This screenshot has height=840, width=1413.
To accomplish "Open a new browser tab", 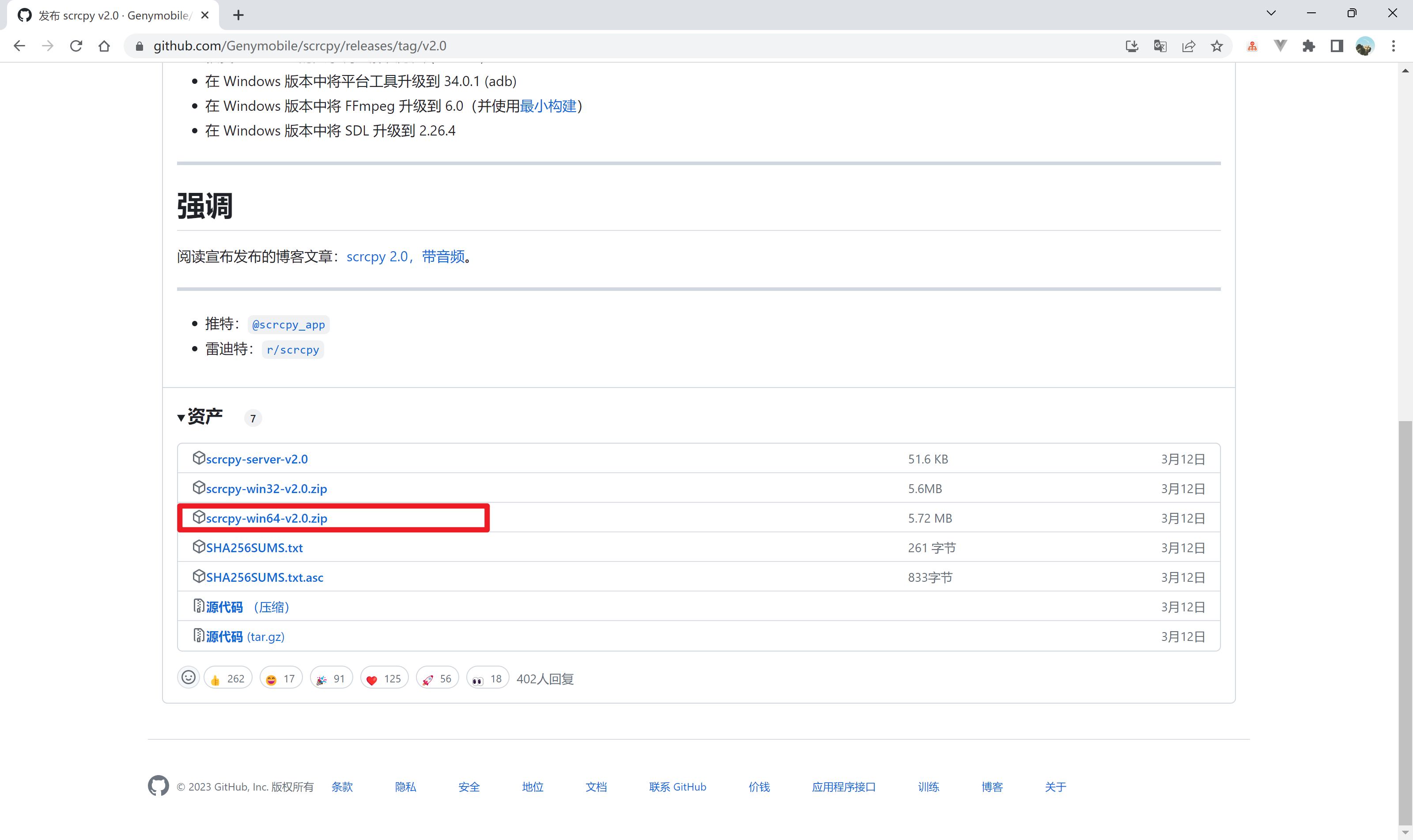I will coord(238,15).
